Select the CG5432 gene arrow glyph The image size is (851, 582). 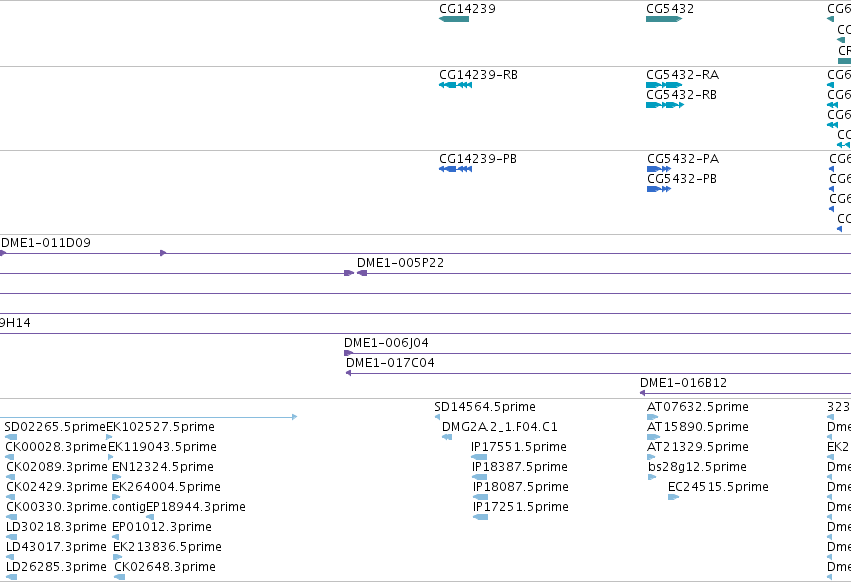(x=664, y=19)
